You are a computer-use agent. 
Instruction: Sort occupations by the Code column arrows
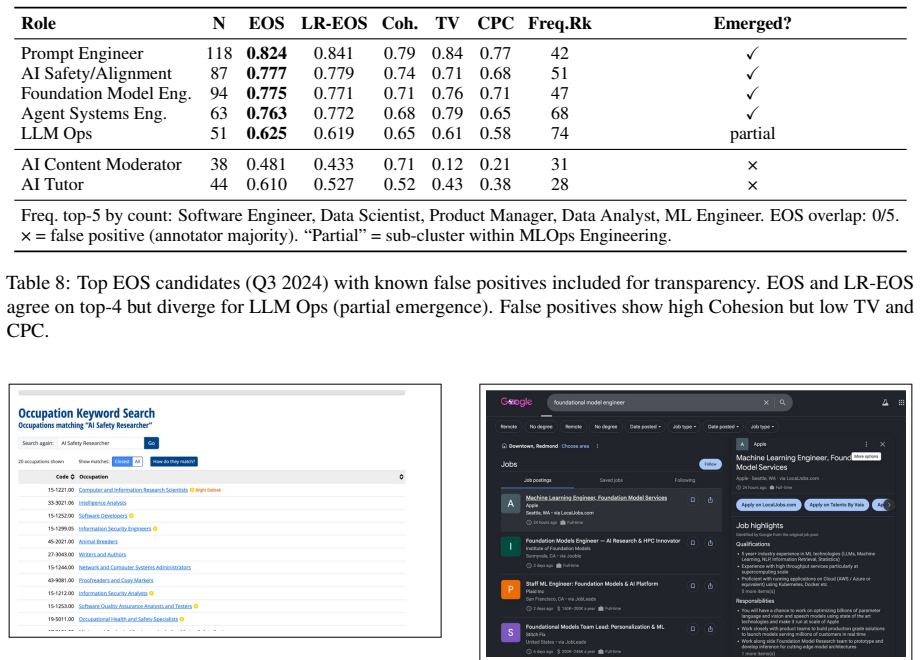pos(73,477)
